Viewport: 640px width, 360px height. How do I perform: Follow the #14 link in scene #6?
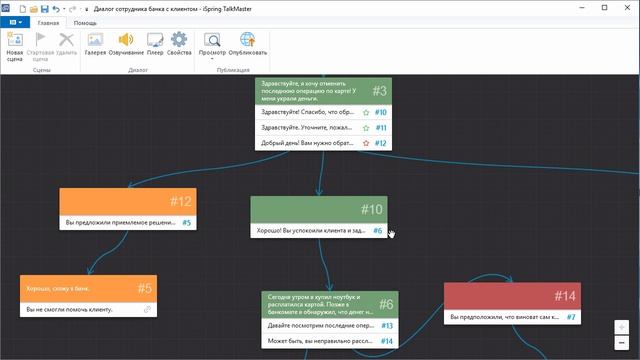pos(387,341)
